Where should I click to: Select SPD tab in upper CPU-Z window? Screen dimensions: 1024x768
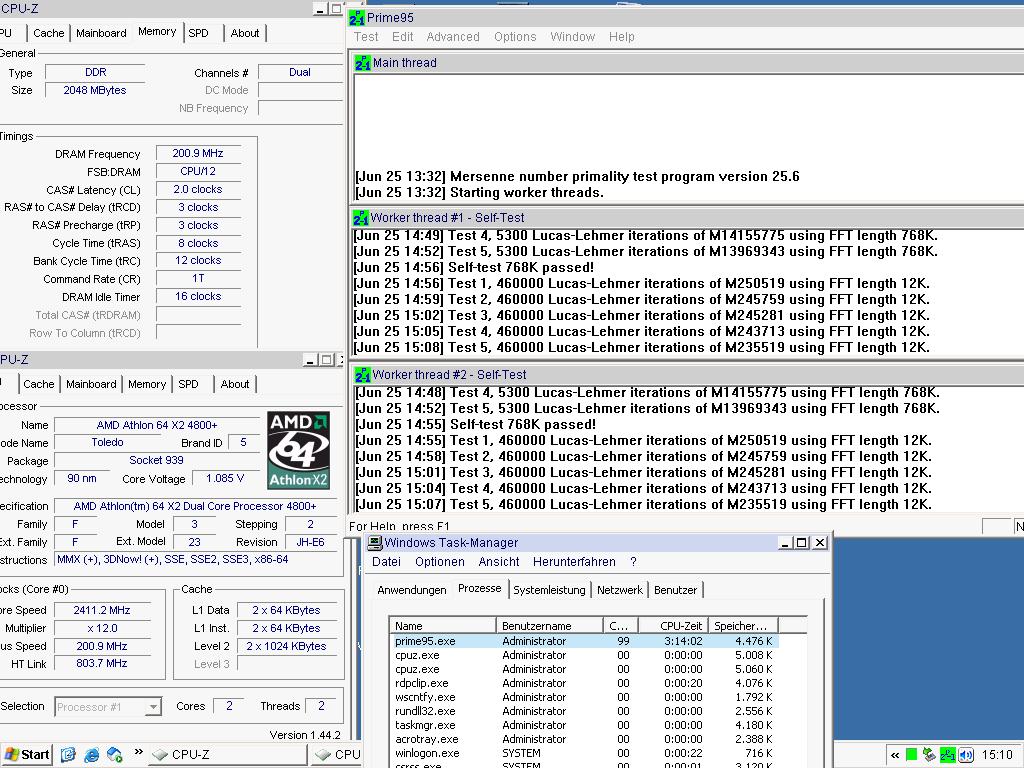199,33
